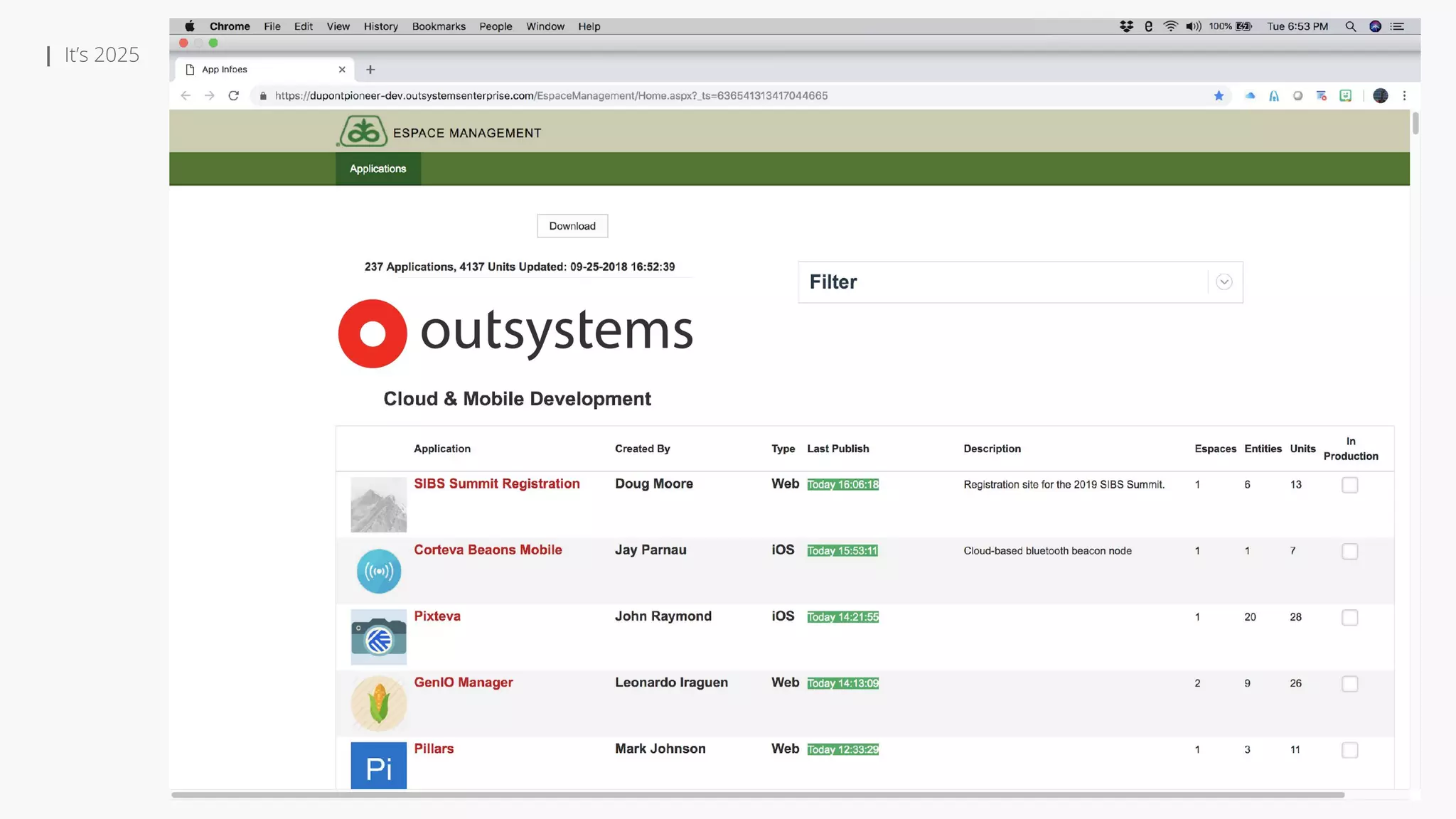Viewport: 1456px width, 819px height.
Task: Expand the Filter panel chevron
Action: coord(1224,282)
